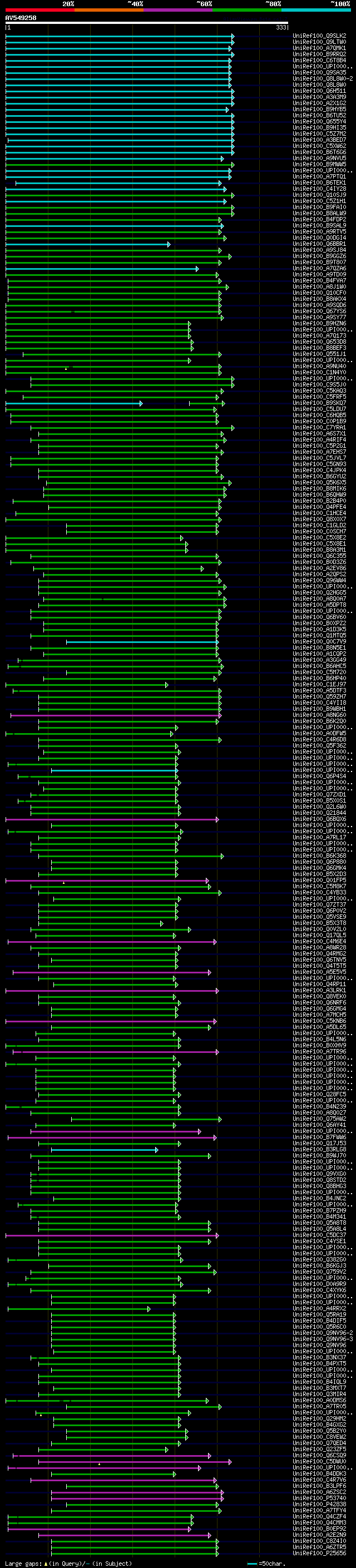Click the UniRef100_A2X1G2 label
This screenshot has width=356, height=1568.
(319, 103)
